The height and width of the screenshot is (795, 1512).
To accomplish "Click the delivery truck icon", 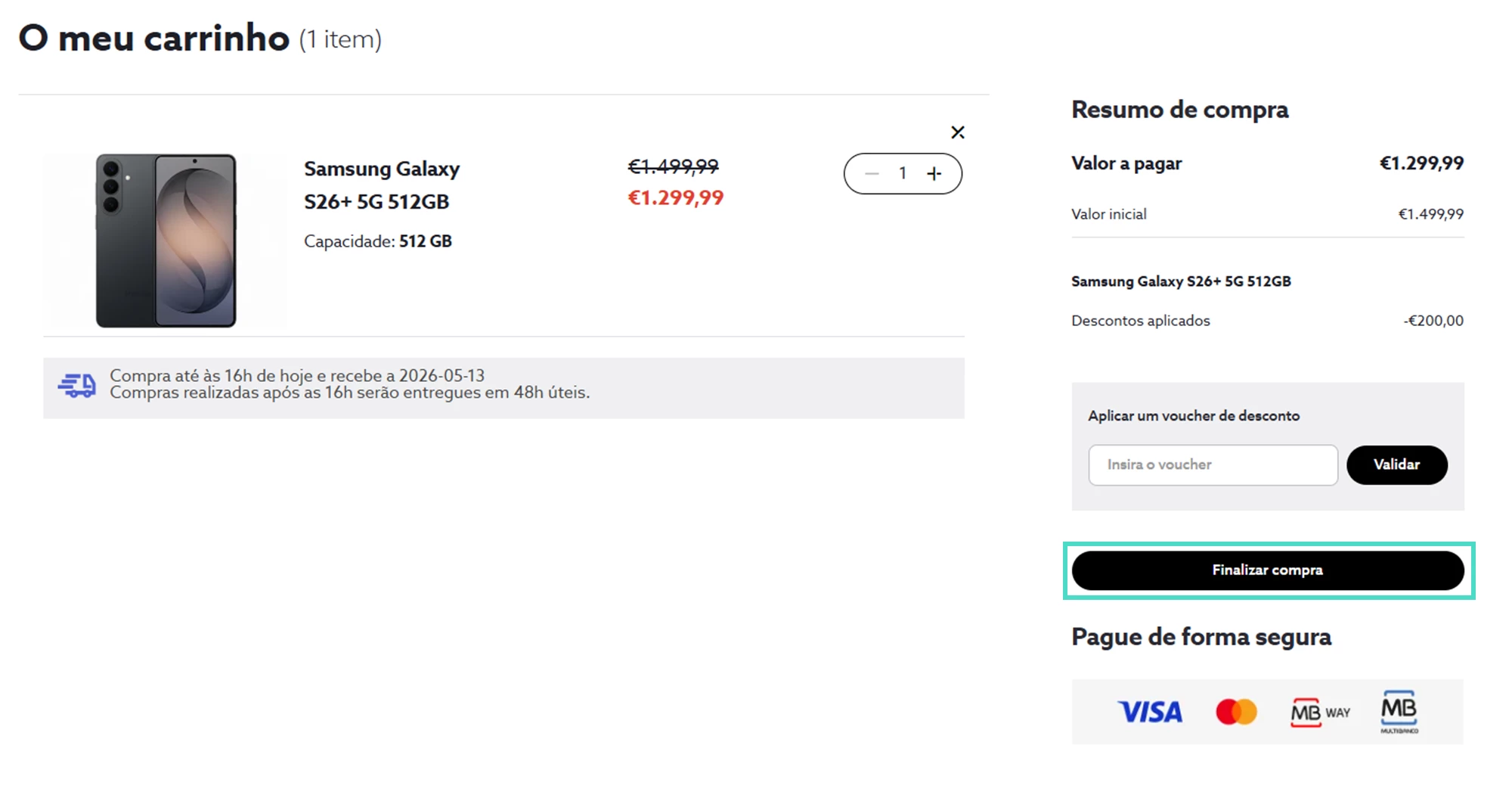I will tap(77, 386).
